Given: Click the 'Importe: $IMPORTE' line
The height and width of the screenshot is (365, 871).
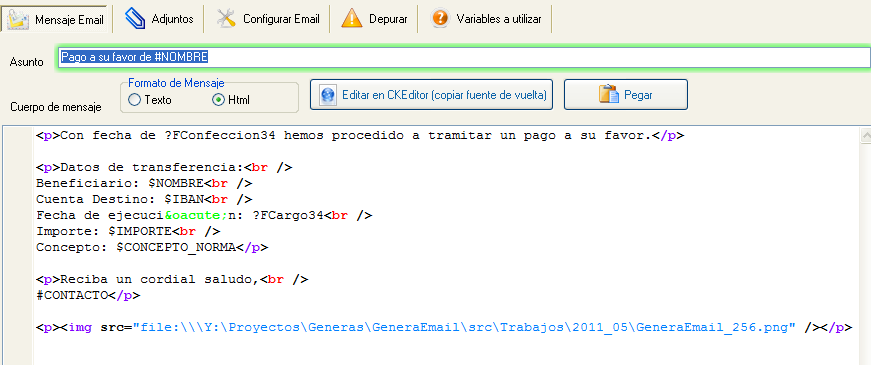Looking at the screenshot, I should pos(128,231).
